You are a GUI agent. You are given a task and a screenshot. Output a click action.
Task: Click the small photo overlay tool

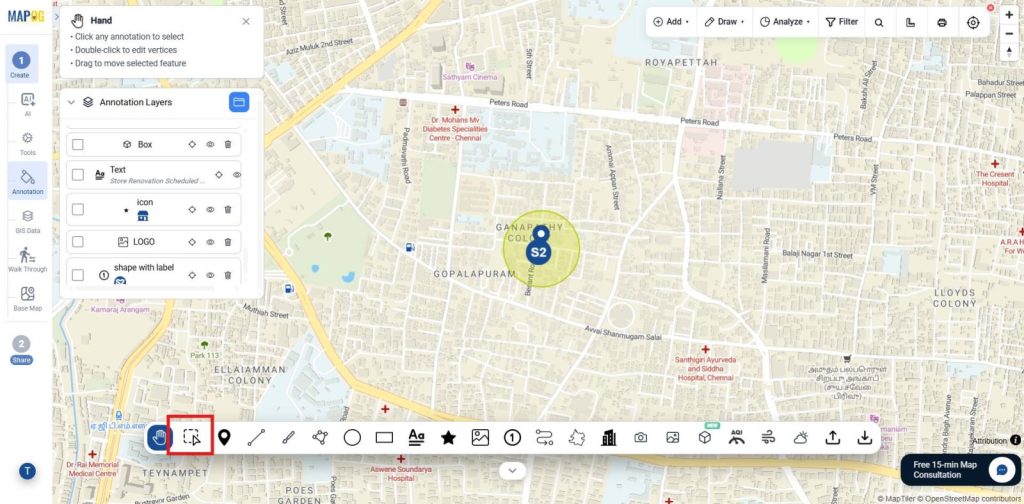[x=673, y=437]
